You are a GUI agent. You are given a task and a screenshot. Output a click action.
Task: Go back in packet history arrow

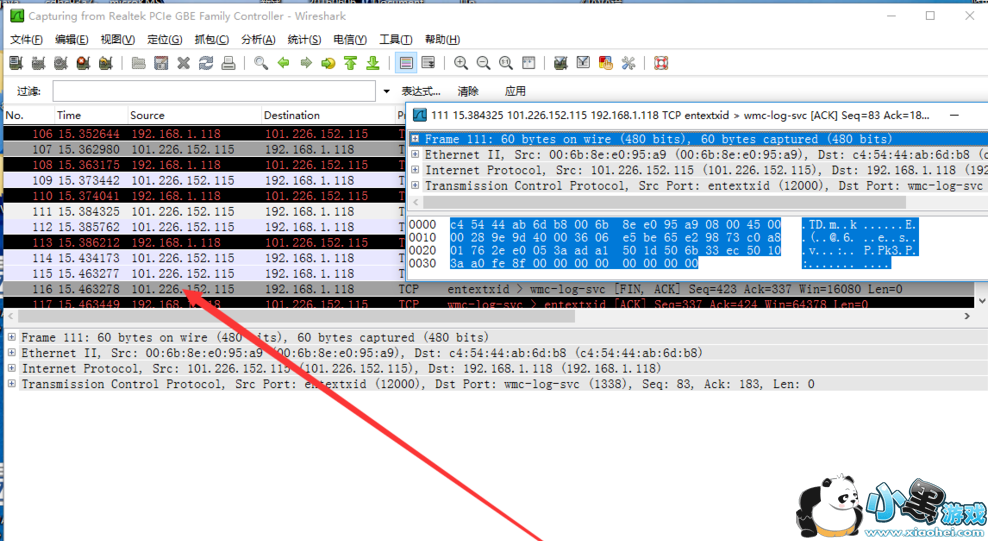(284, 63)
